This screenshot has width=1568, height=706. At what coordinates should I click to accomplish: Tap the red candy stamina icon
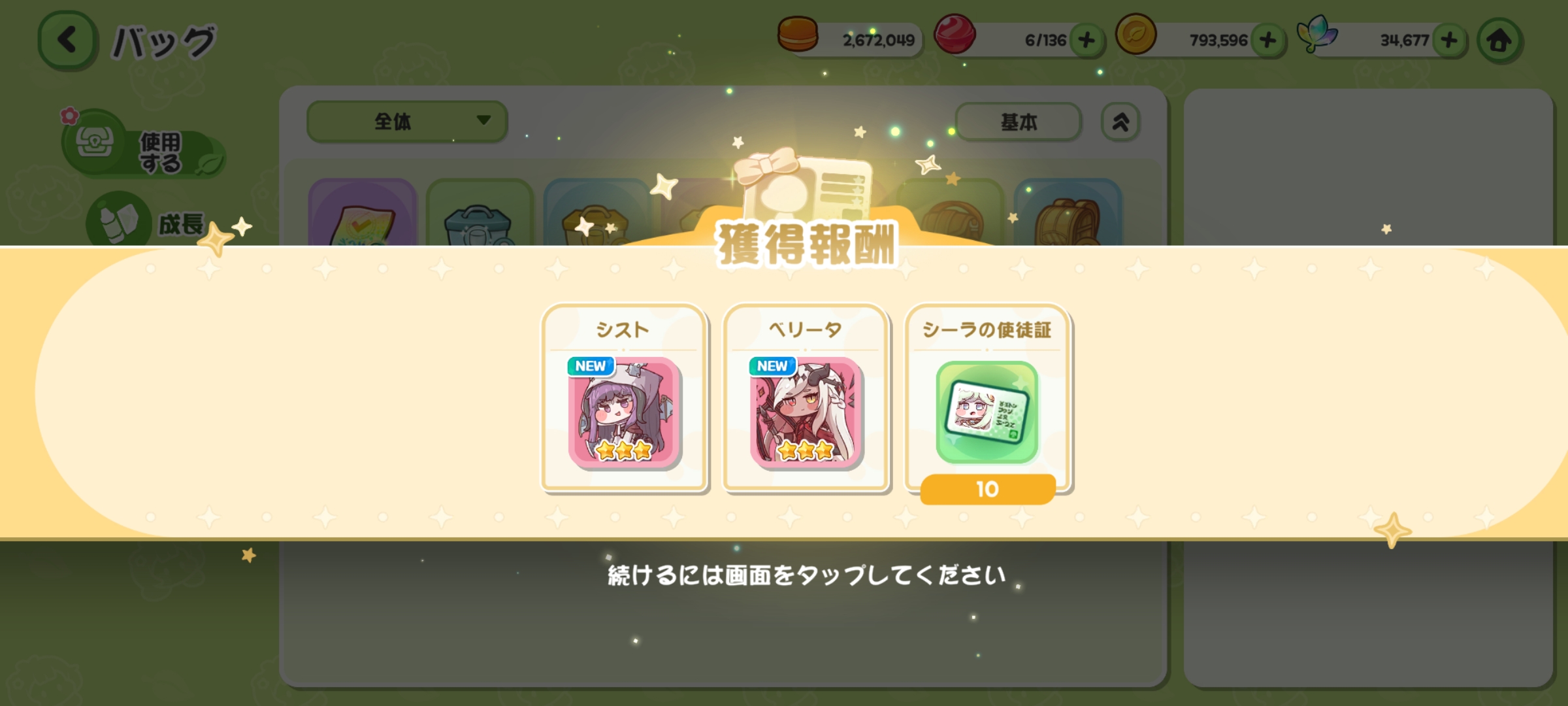click(x=955, y=34)
